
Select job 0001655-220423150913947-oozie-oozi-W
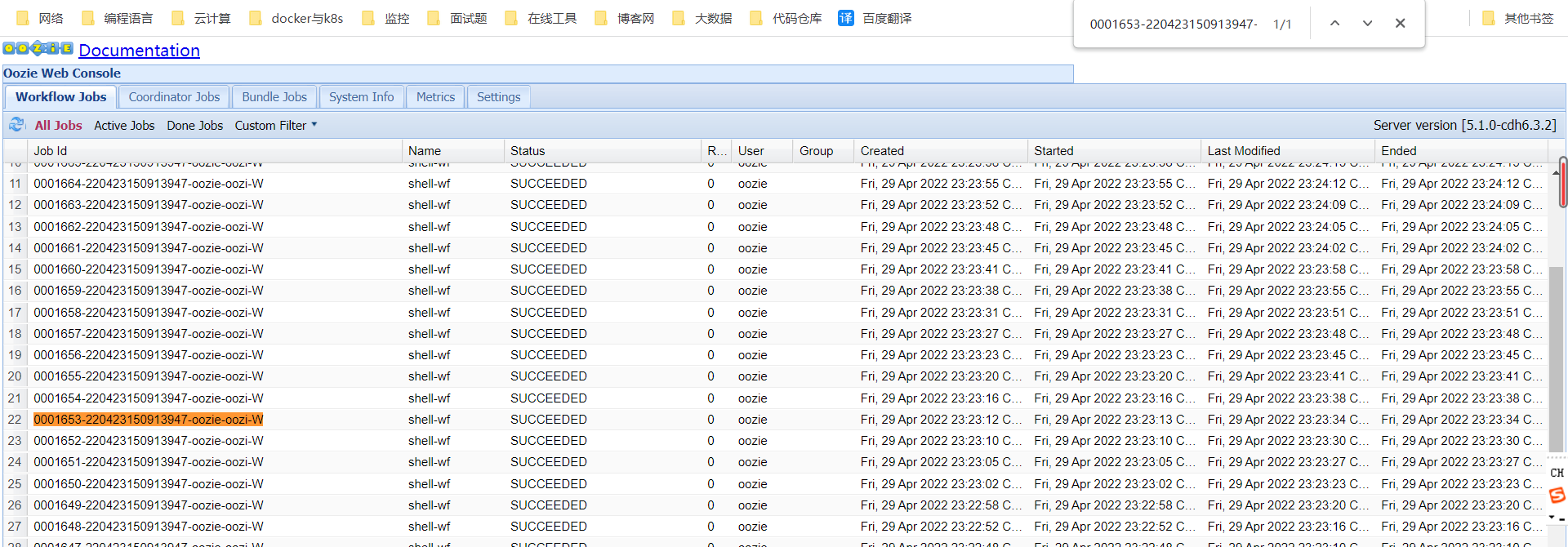point(149,376)
